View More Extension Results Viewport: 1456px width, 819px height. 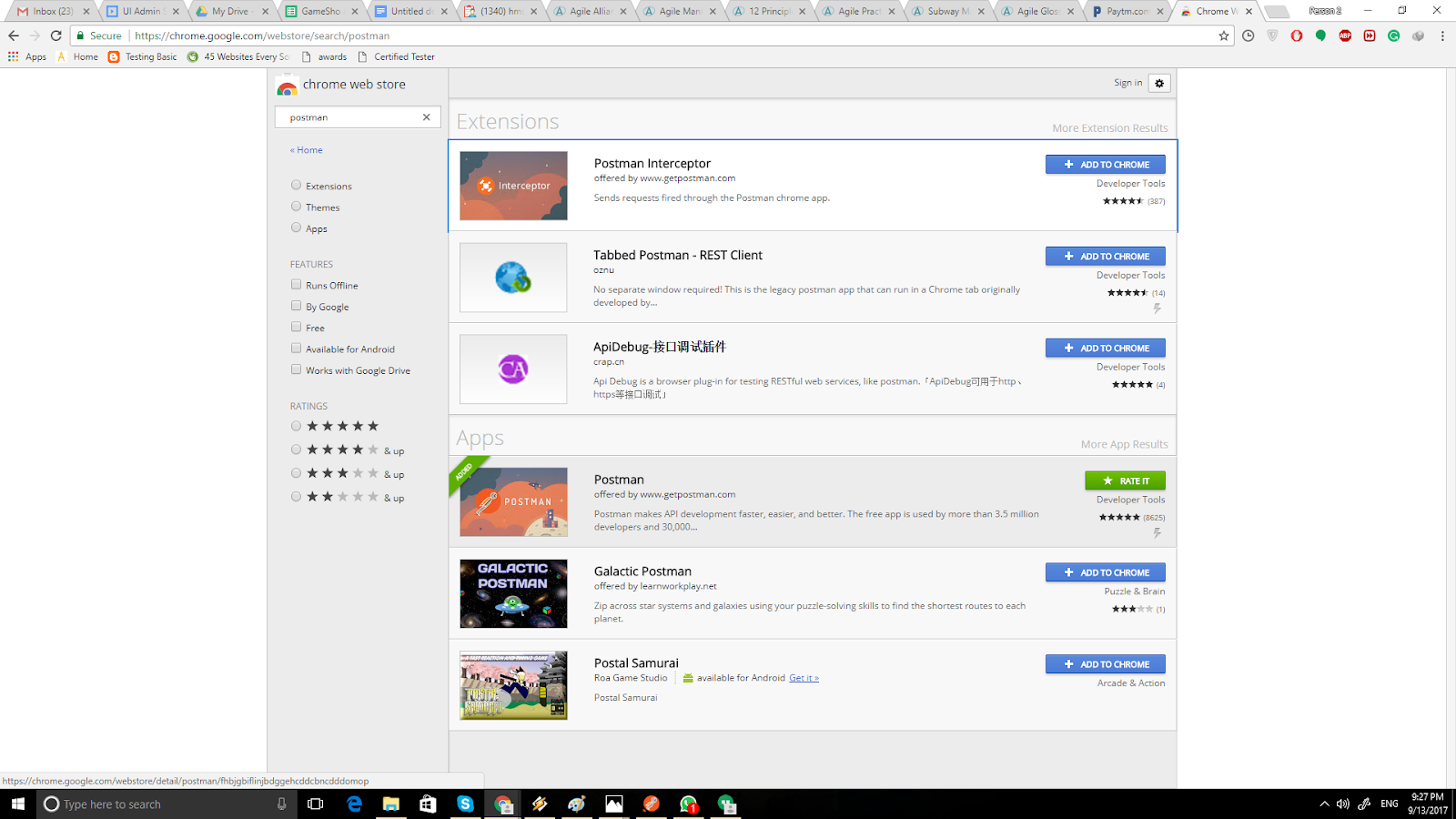[x=1110, y=128]
